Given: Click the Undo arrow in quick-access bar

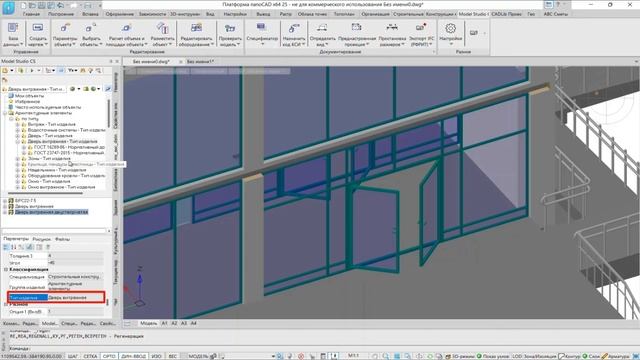Looking at the screenshot, I should pos(60,5).
